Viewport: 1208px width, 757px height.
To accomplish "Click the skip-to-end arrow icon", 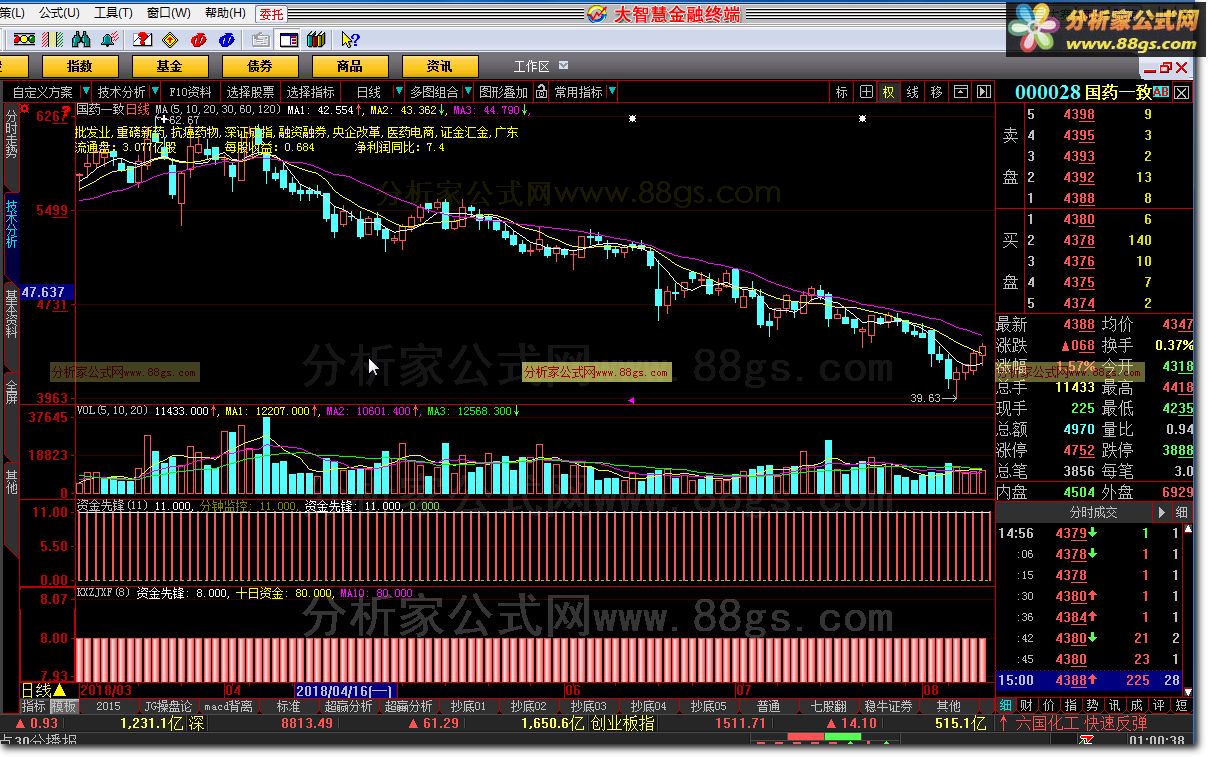I will click(x=984, y=91).
